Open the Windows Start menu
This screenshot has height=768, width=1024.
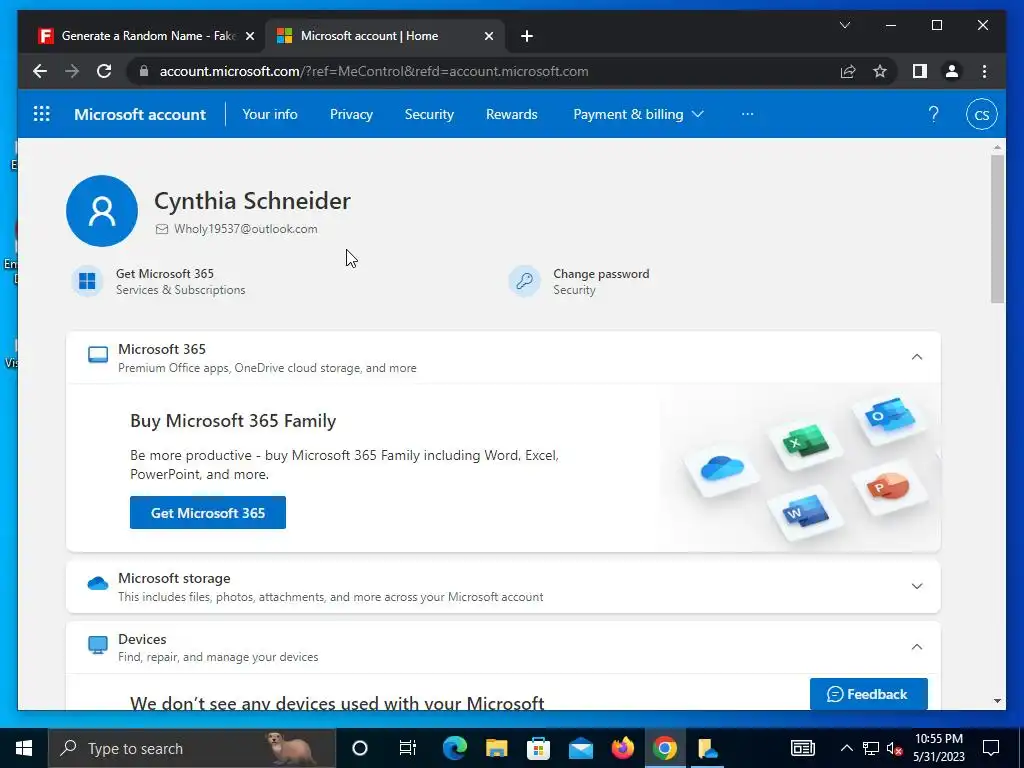pos(24,748)
